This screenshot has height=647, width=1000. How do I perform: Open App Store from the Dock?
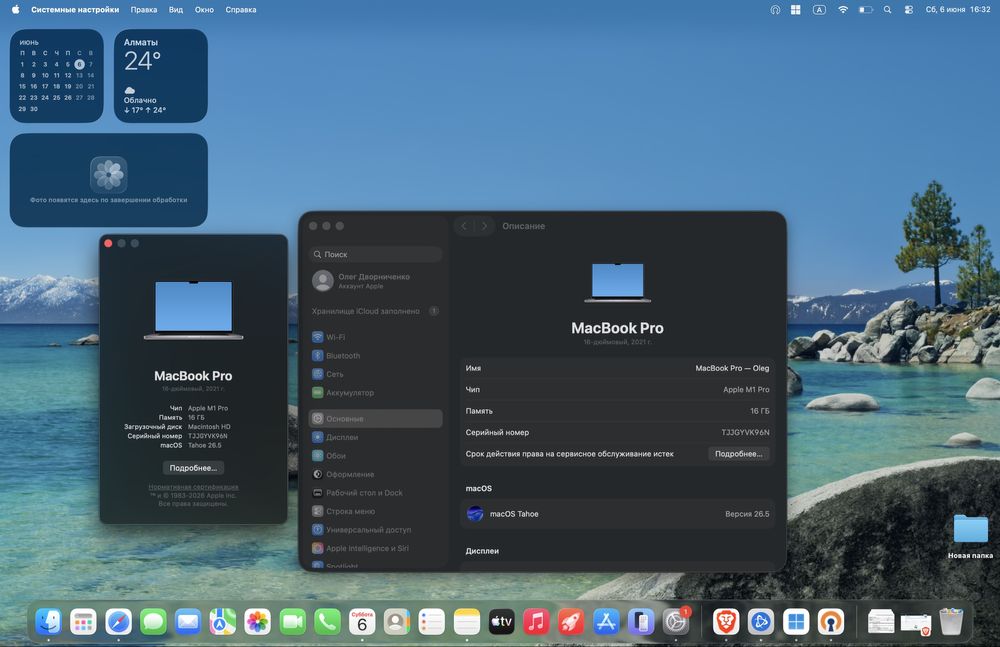(606, 621)
